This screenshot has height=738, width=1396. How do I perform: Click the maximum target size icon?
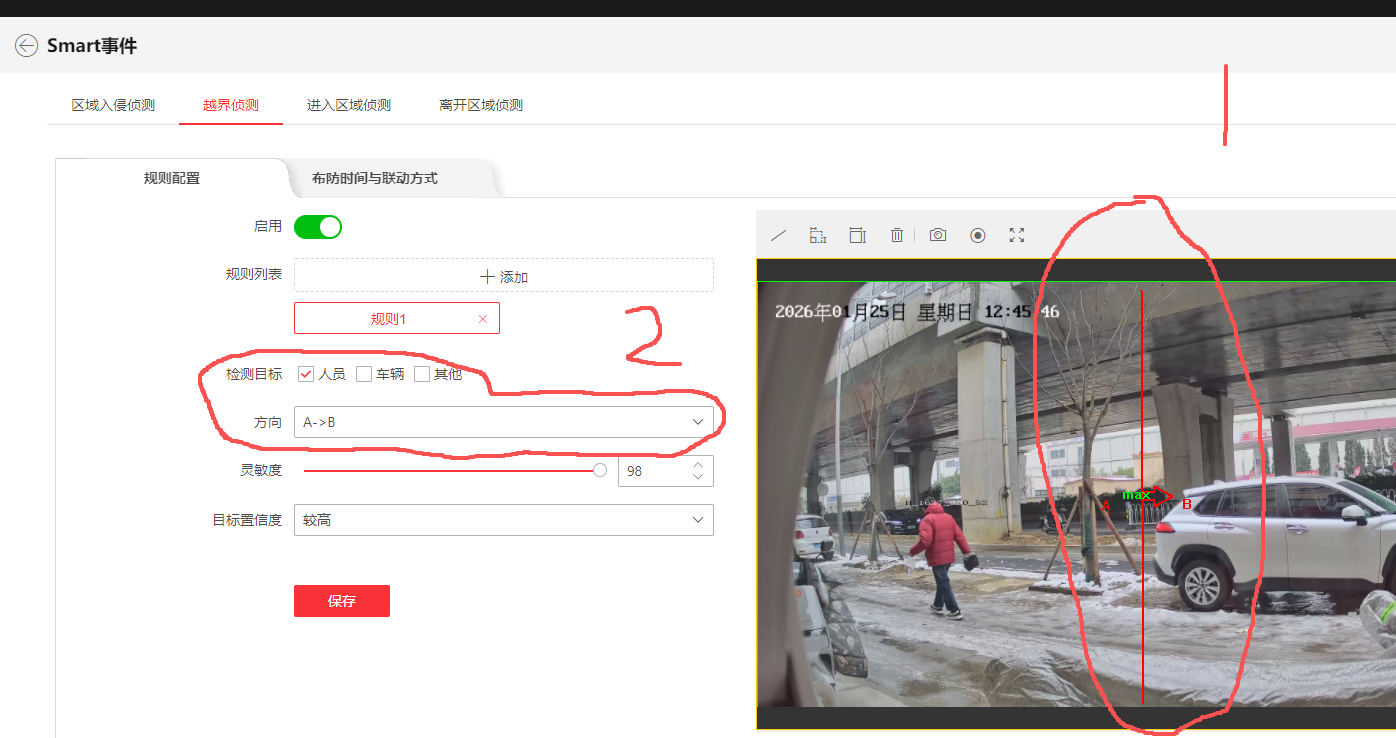(x=857, y=235)
